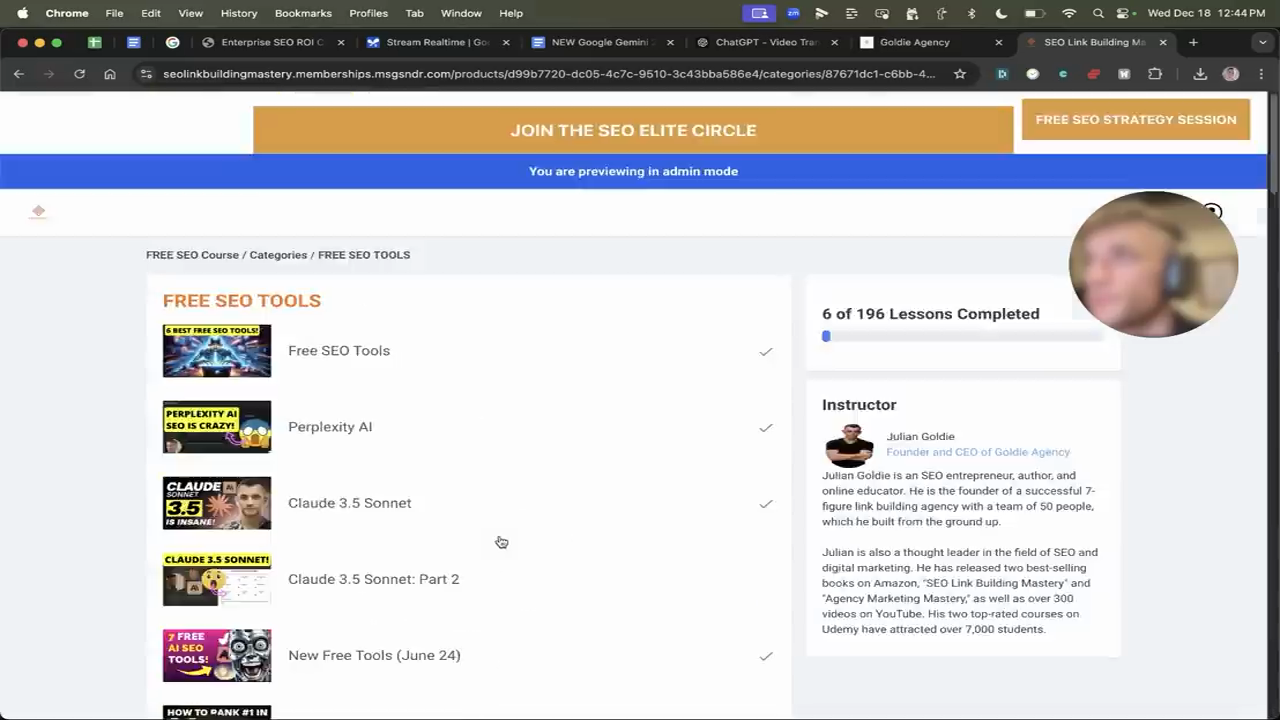Image resolution: width=1280 pixels, height=720 pixels.
Task: Go back using the browser back arrow
Action: [19, 74]
